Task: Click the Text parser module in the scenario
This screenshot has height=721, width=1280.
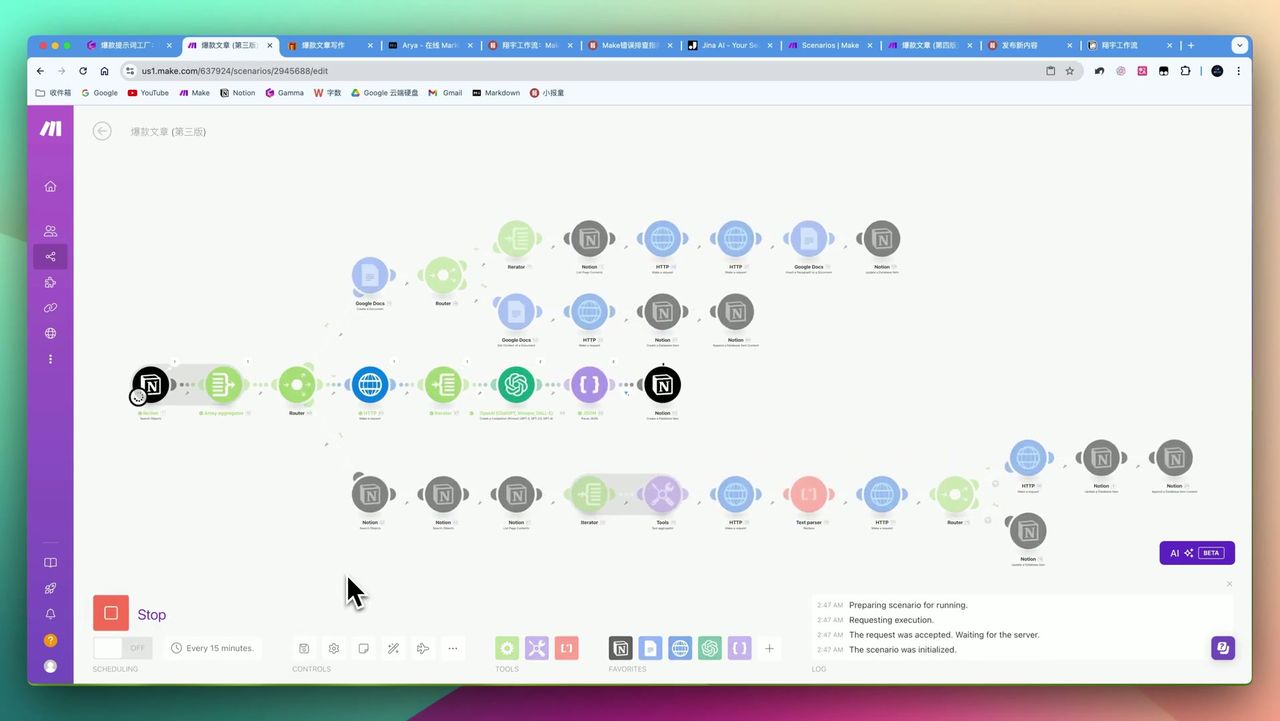Action: coord(808,493)
